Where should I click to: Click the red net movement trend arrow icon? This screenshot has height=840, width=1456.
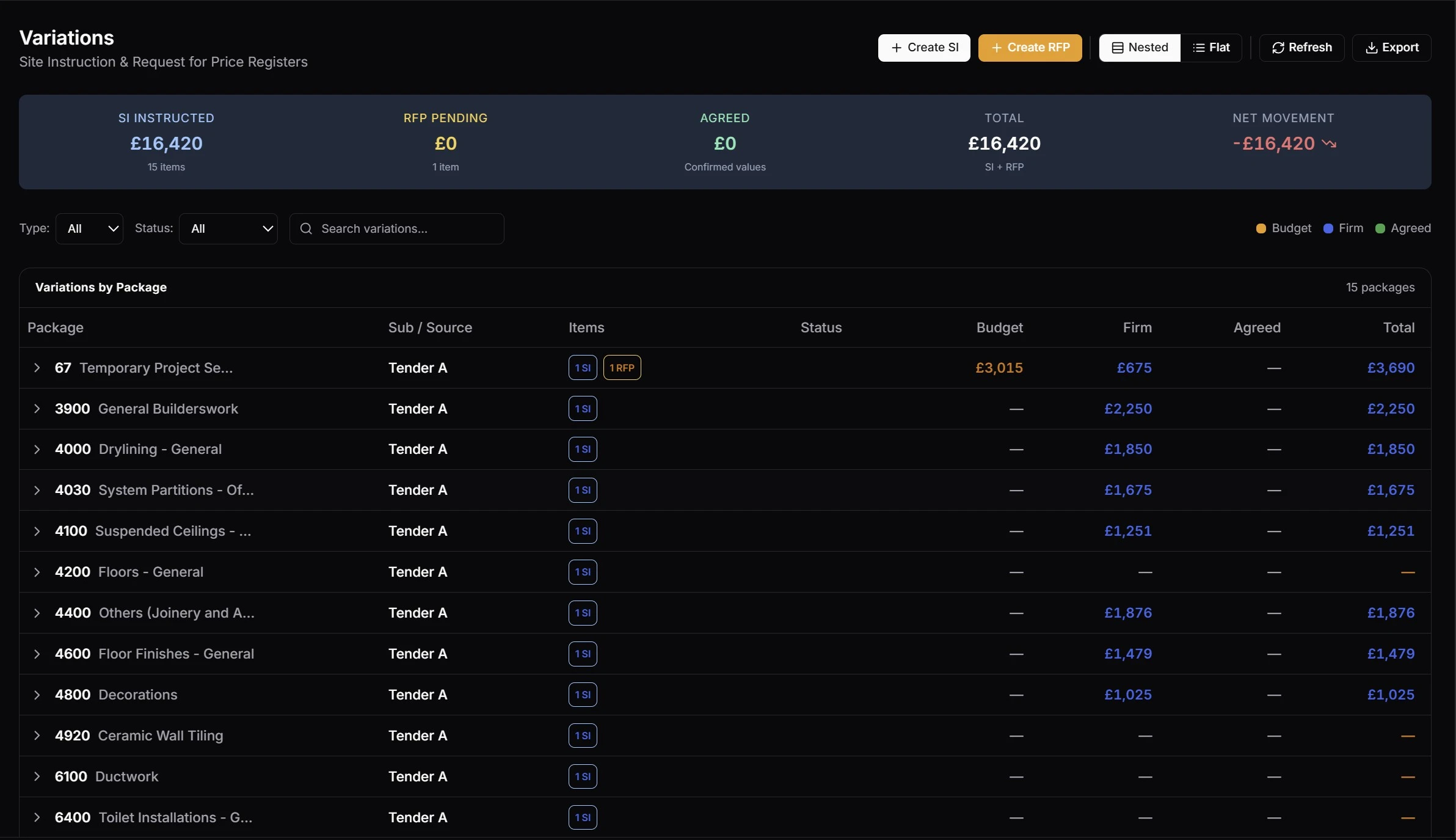coord(1329,144)
